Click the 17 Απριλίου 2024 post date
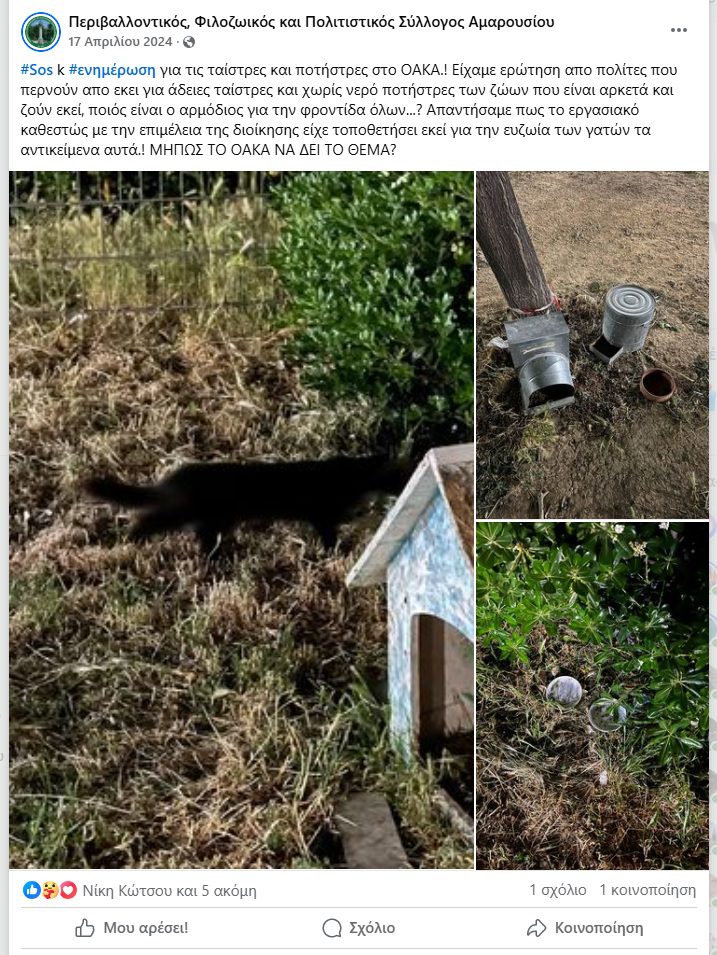The image size is (717, 955). [120, 42]
